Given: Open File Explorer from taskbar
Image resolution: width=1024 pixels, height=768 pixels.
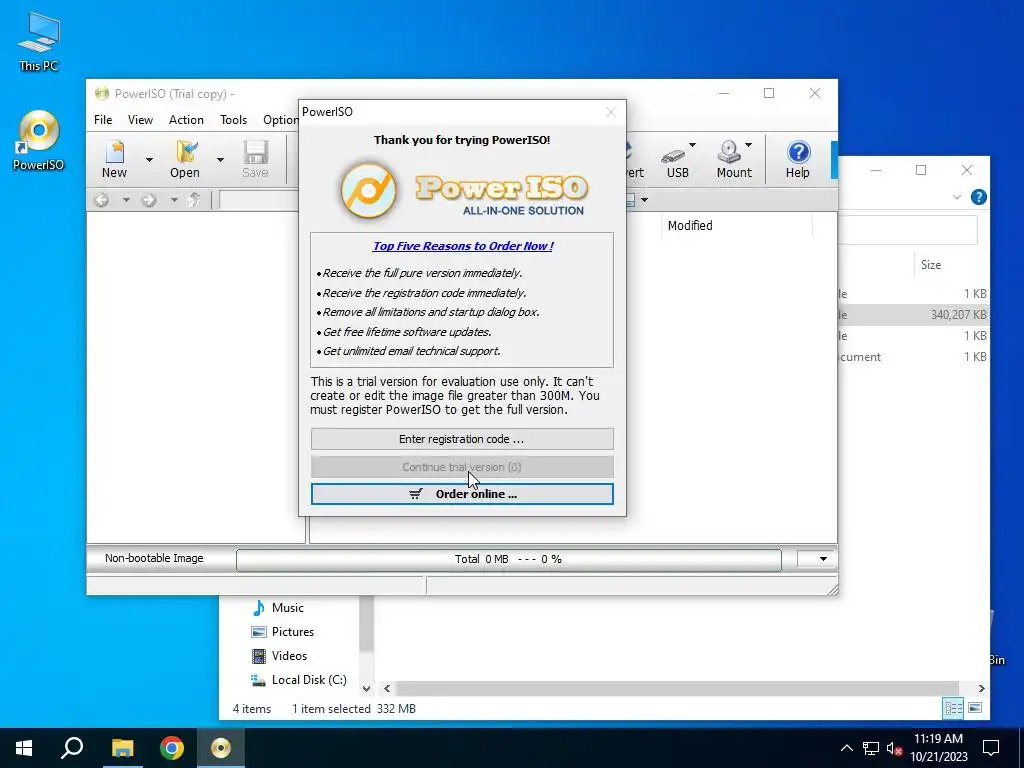Looking at the screenshot, I should tap(122, 748).
